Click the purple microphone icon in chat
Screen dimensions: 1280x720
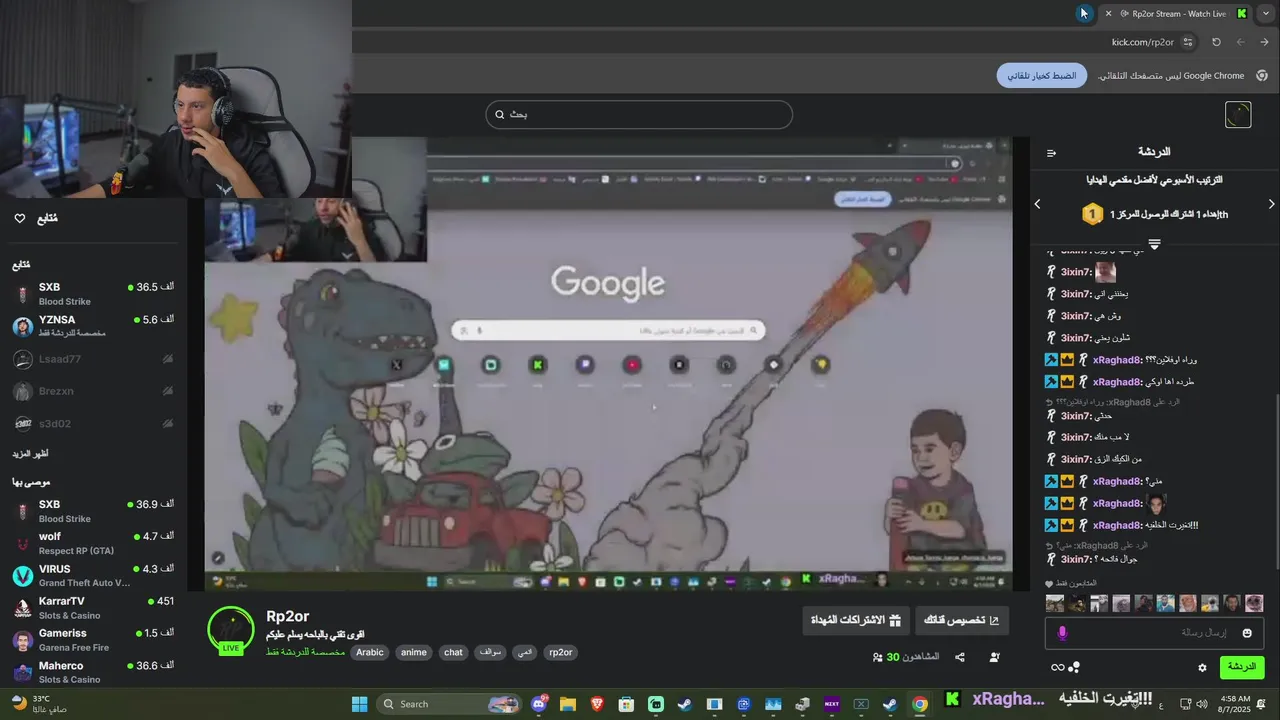pos(1062,633)
